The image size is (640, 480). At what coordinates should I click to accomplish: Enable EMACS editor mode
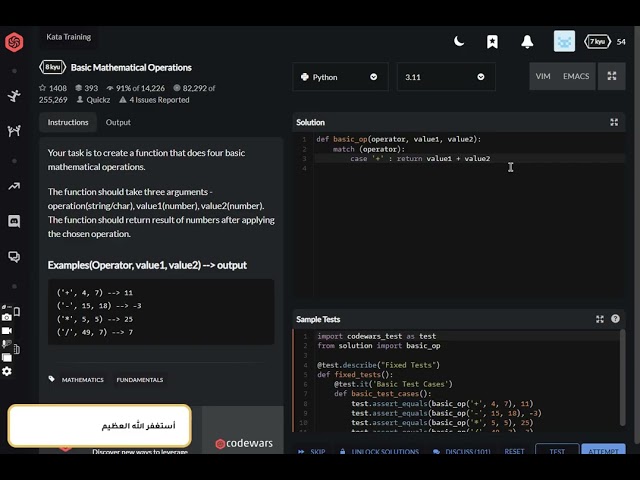tap(576, 76)
